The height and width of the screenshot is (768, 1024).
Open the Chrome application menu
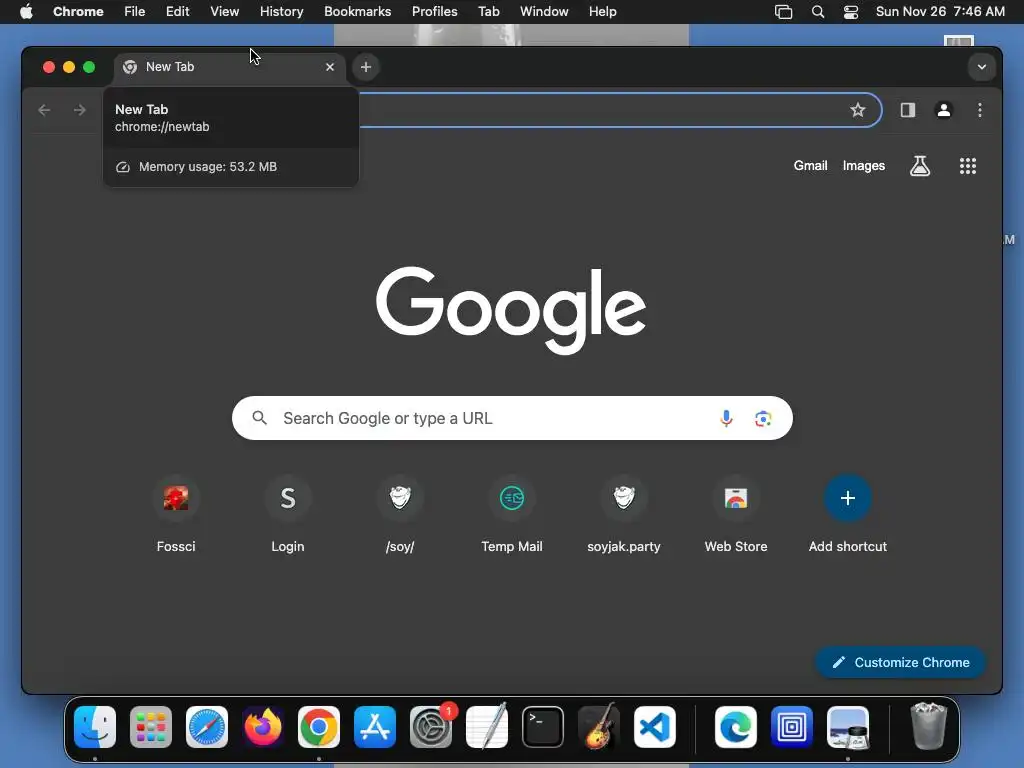pos(78,12)
